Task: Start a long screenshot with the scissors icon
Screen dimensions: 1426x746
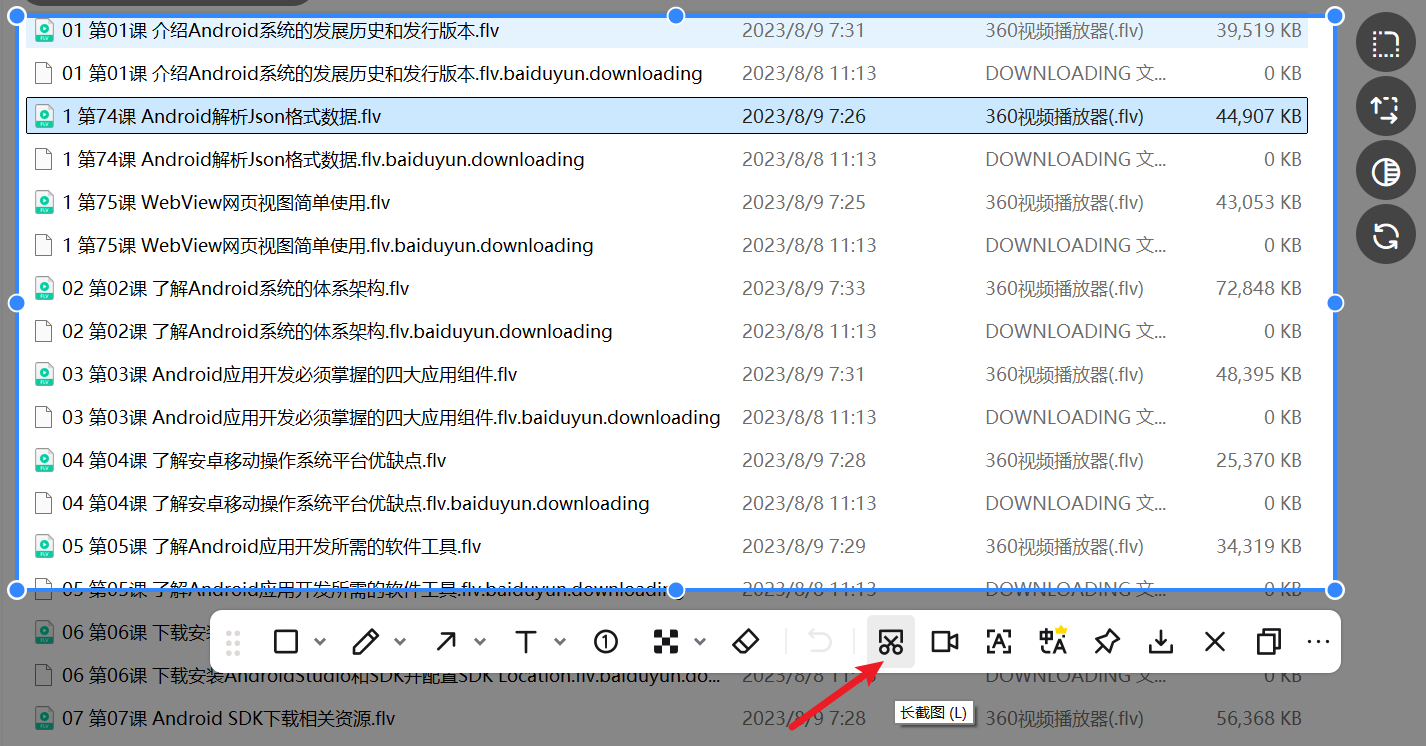Action: tap(891, 642)
